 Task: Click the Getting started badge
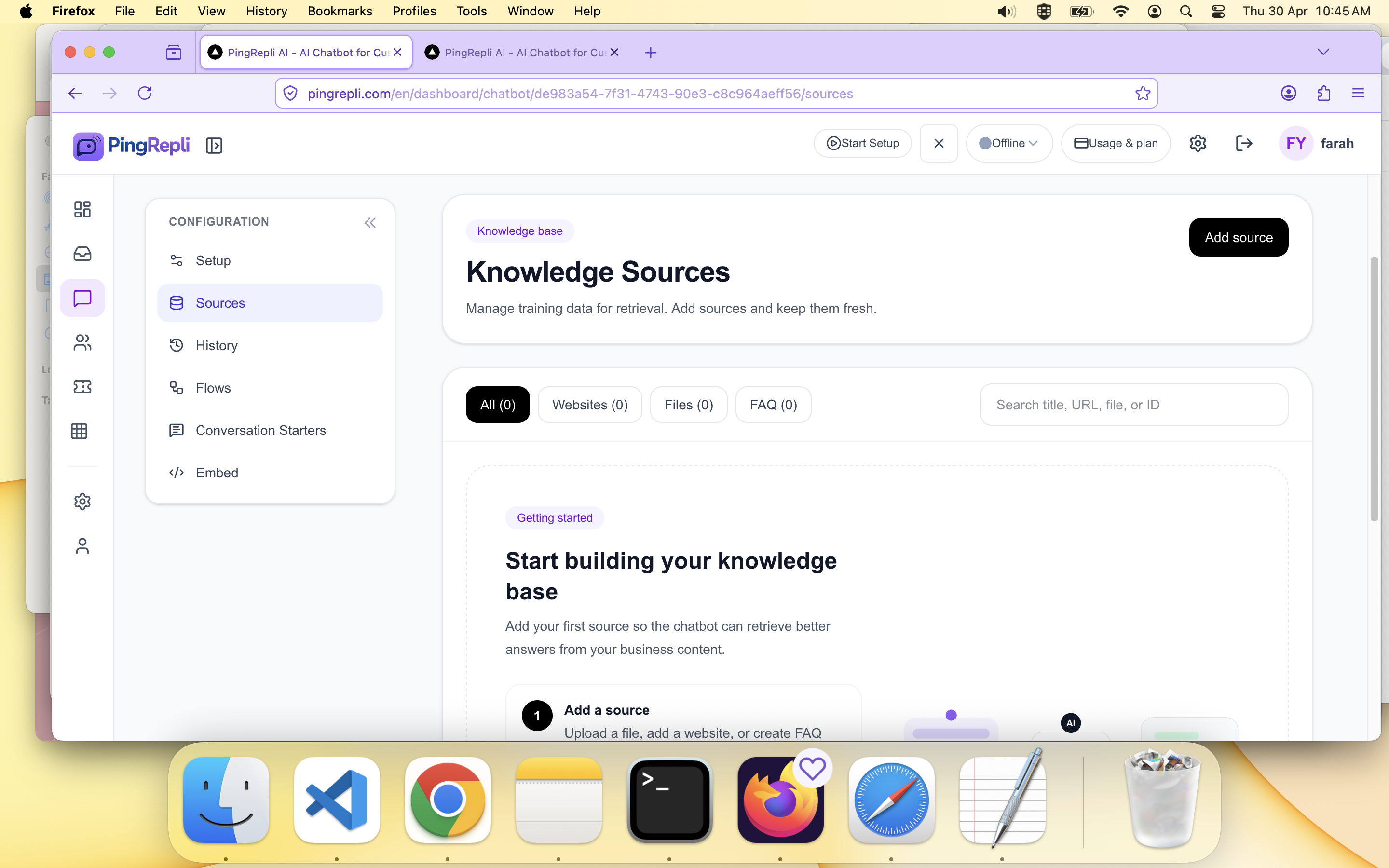pos(555,518)
